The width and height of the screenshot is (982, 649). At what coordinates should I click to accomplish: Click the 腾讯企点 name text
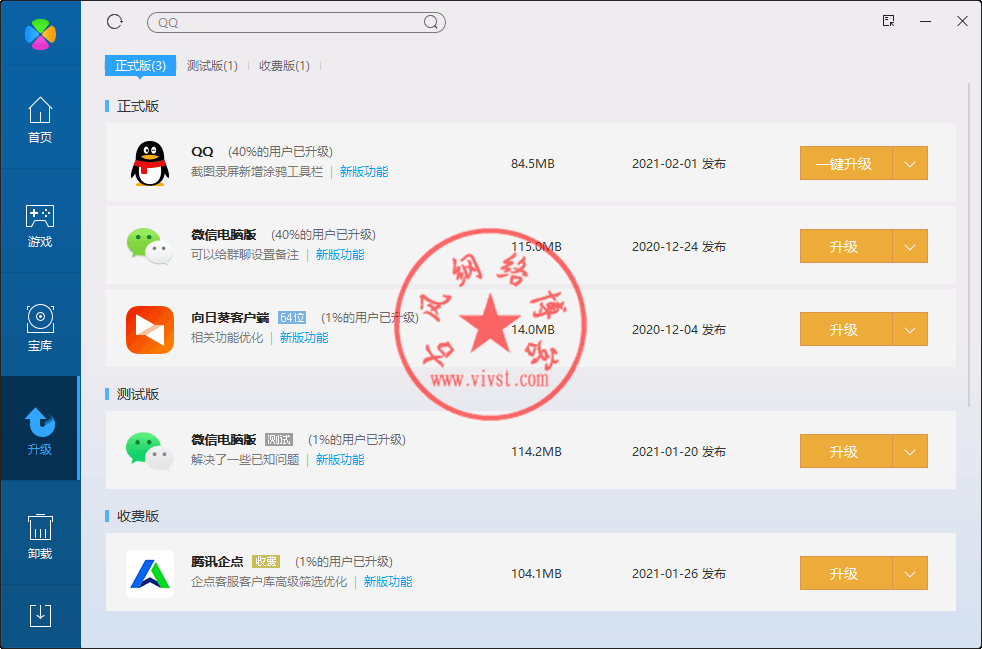(217, 561)
